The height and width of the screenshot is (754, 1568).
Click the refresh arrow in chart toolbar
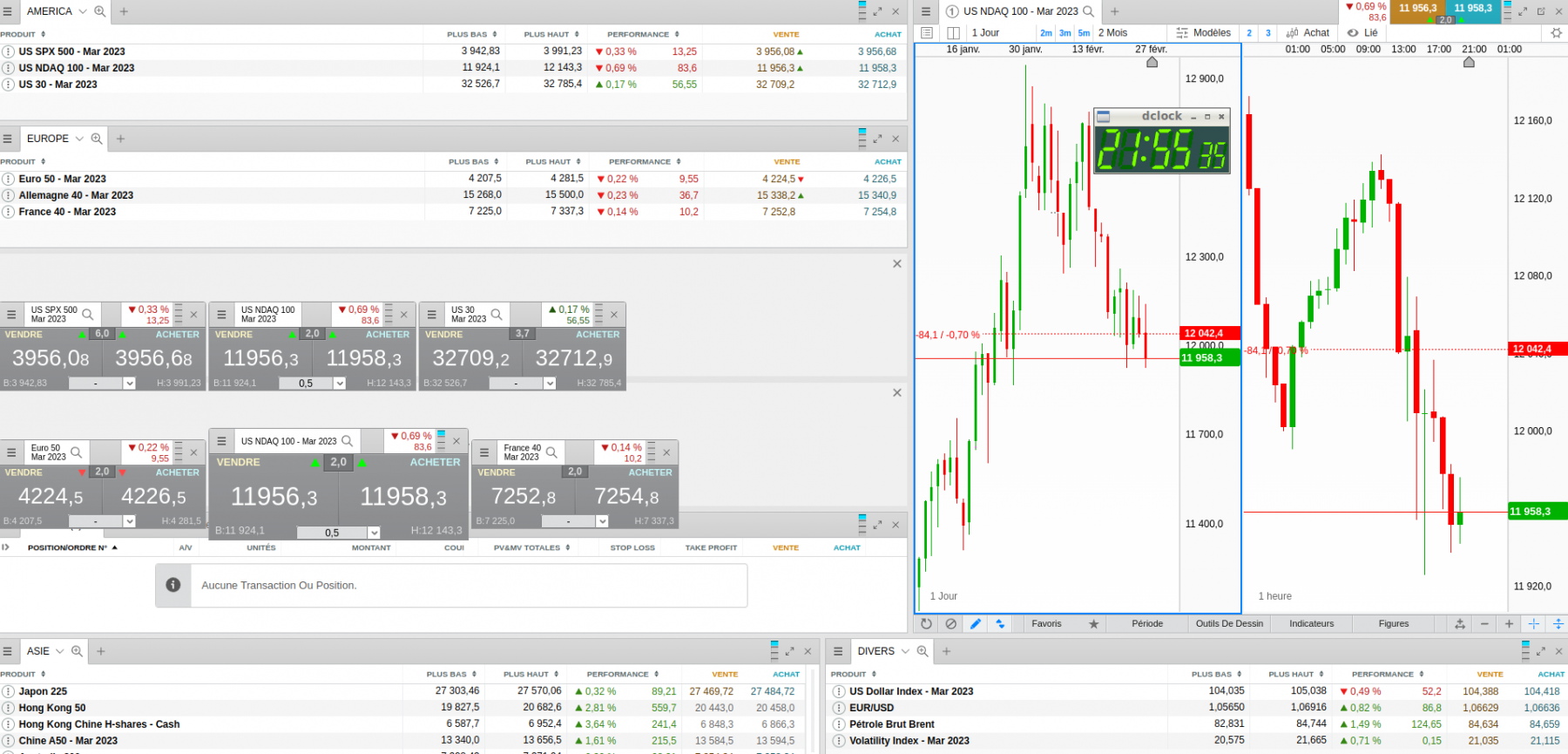(x=926, y=623)
